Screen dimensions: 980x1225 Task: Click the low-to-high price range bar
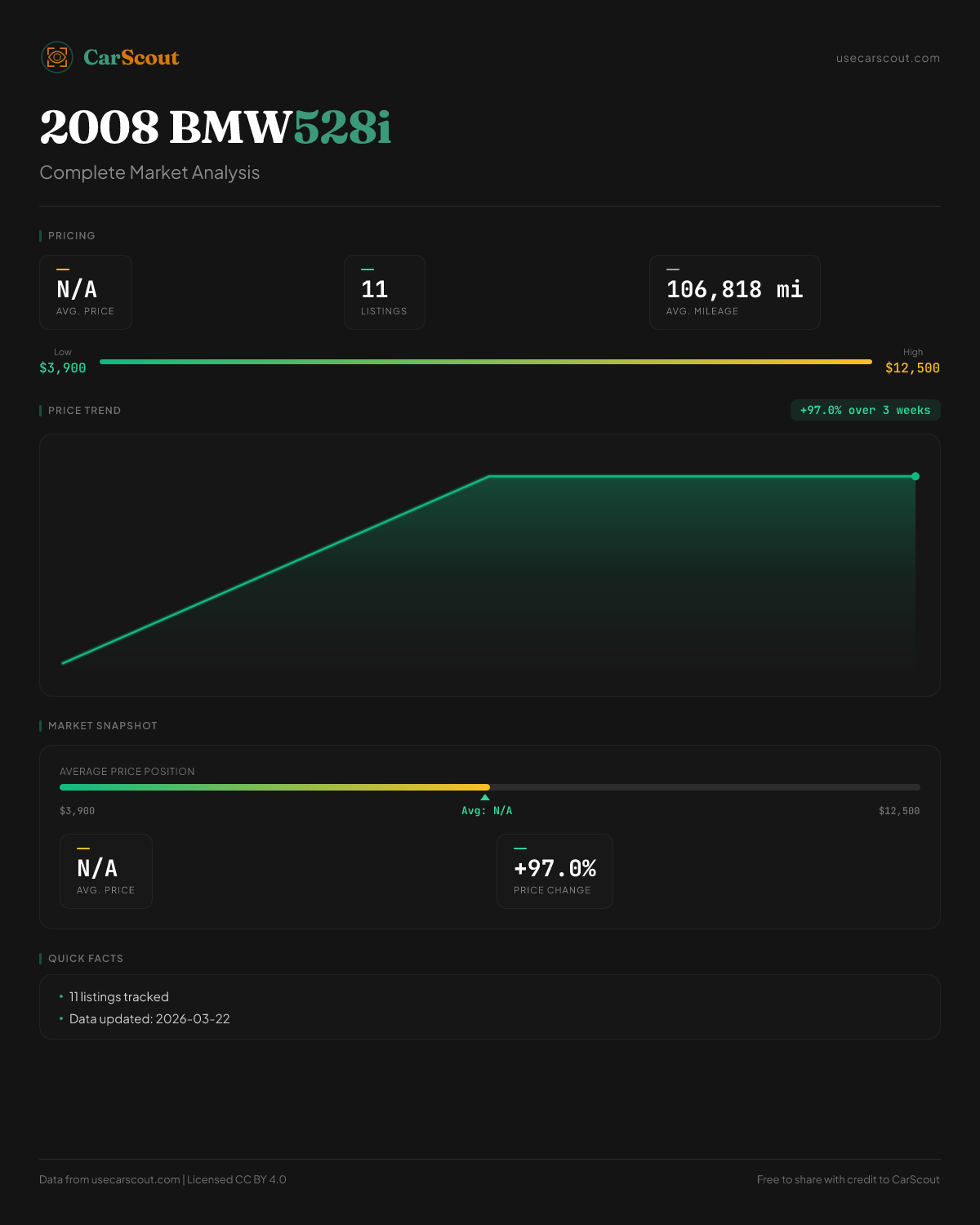(486, 362)
